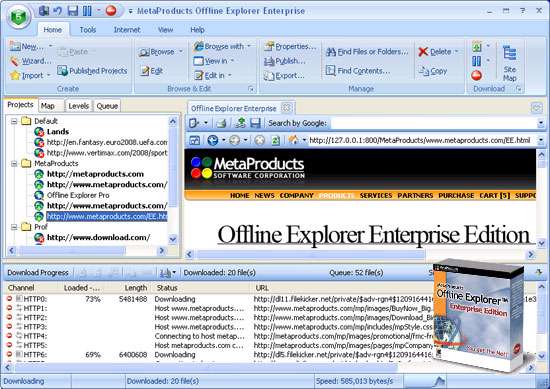Click the project tree vertical scrollbar down arrow
The height and width of the screenshot is (389, 550).
tap(173, 239)
